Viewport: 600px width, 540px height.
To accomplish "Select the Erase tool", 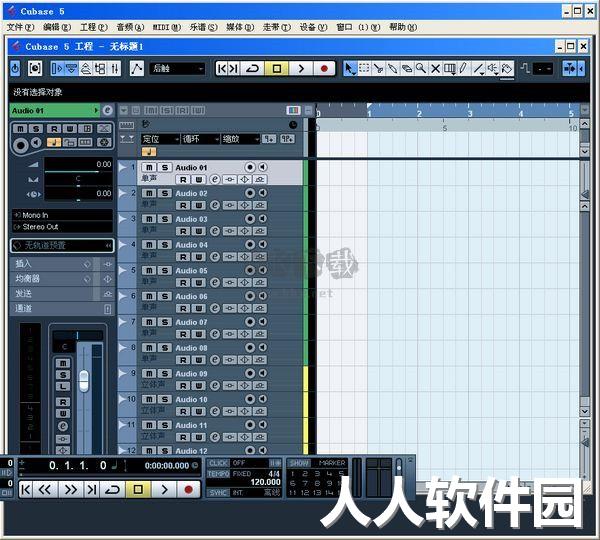I will (407, 69).
